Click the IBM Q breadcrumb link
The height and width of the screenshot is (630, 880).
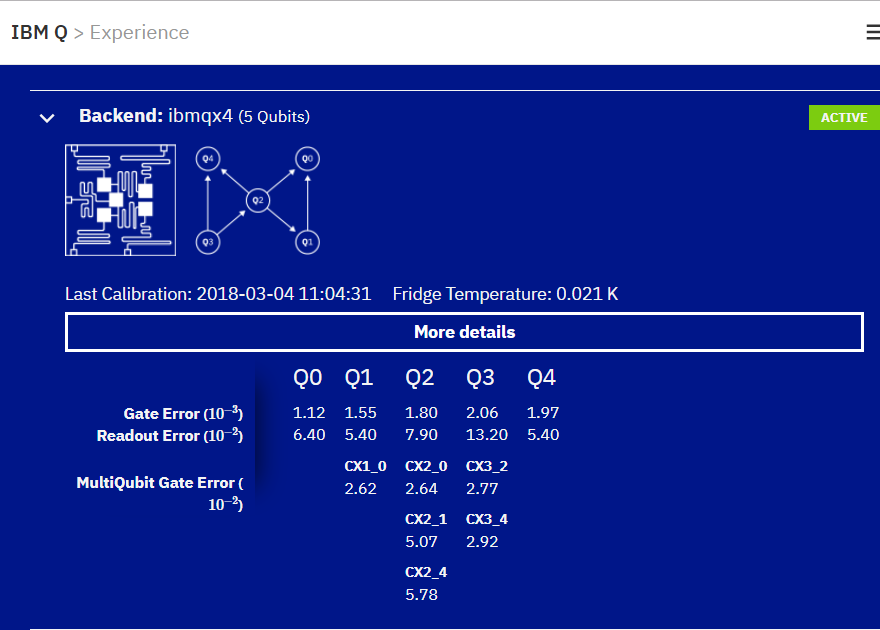tap(39, 33)
